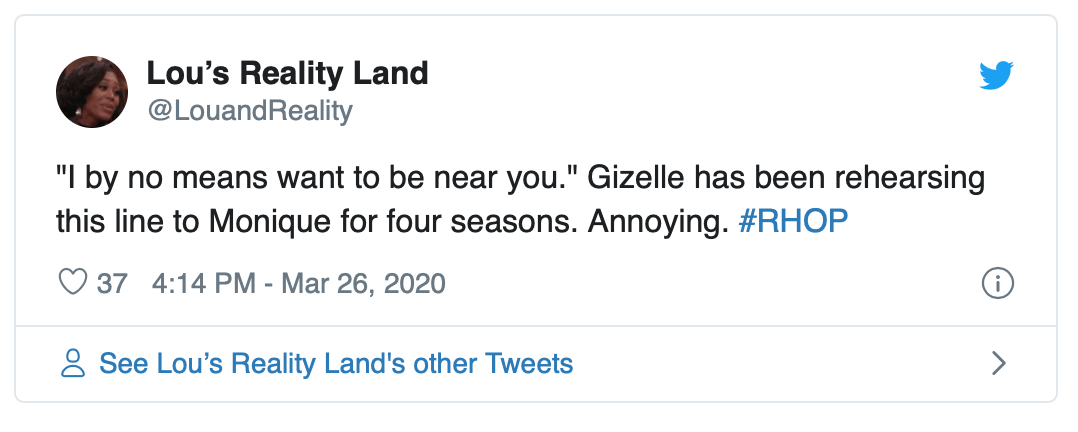This screenshot has height=432, width=1078.
Task: Click the 4:14 PM time text
Action: 203,284
